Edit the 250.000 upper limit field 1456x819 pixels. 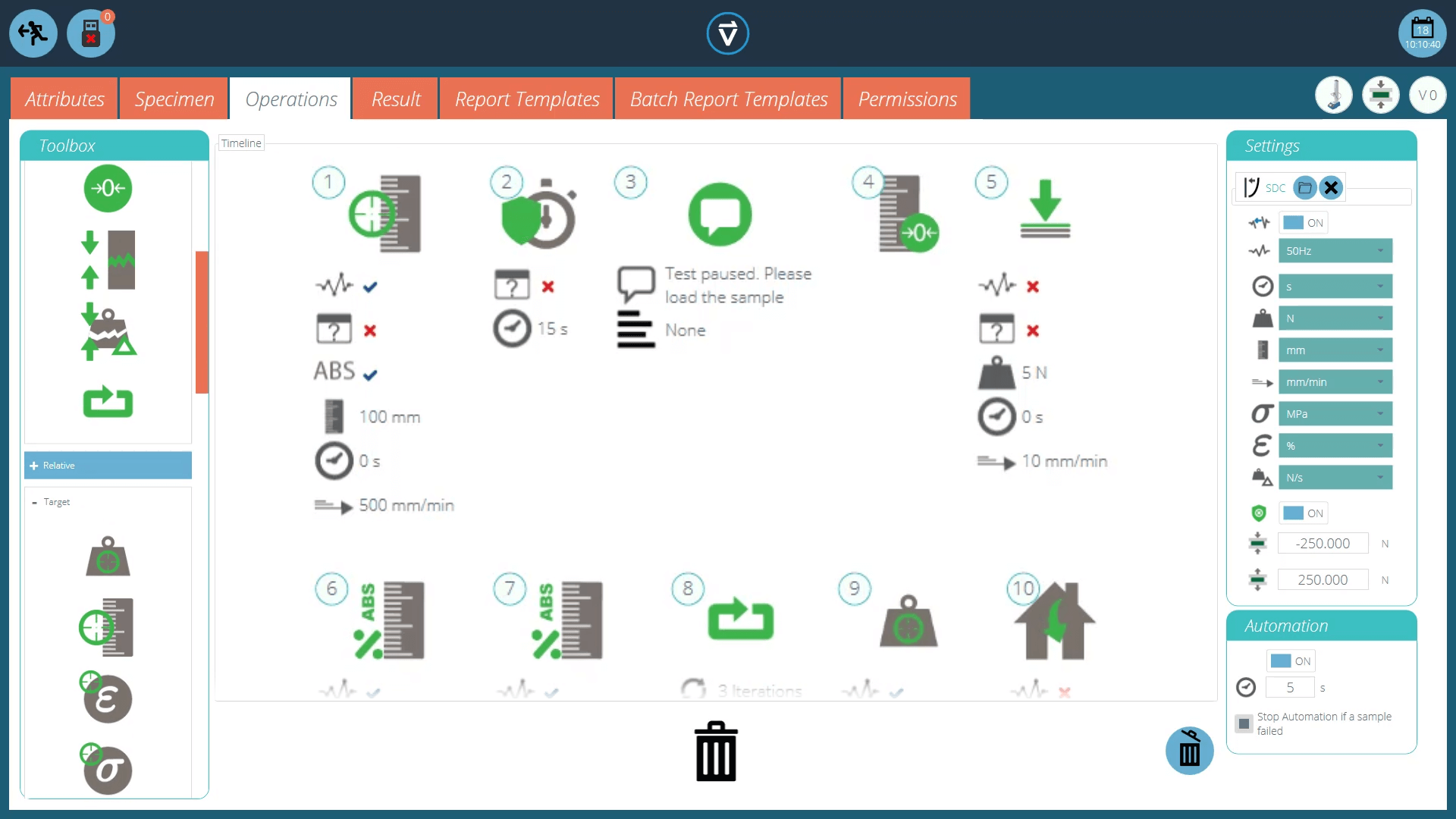1323,580
